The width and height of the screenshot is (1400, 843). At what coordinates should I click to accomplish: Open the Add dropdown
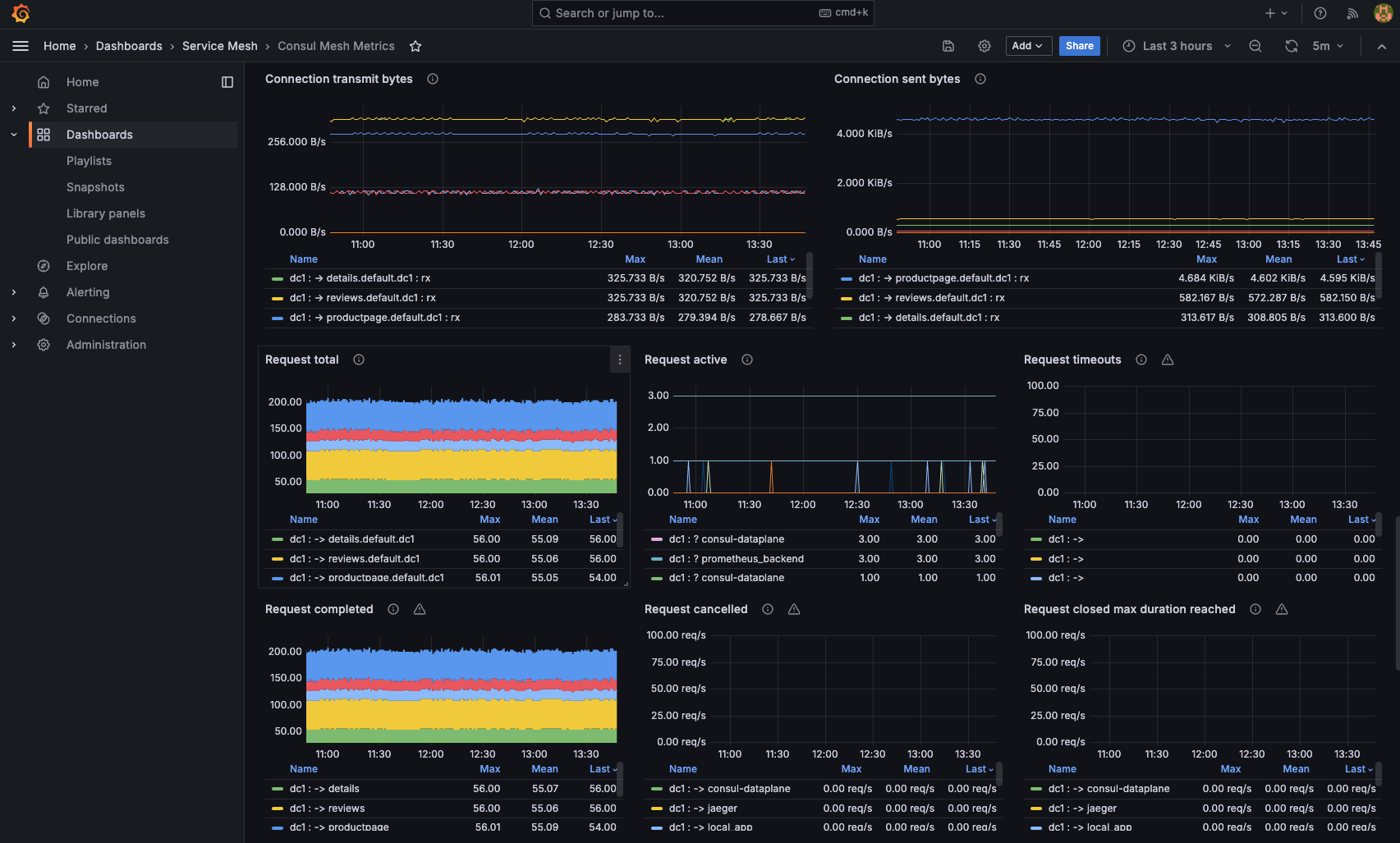coord(1028,46)
